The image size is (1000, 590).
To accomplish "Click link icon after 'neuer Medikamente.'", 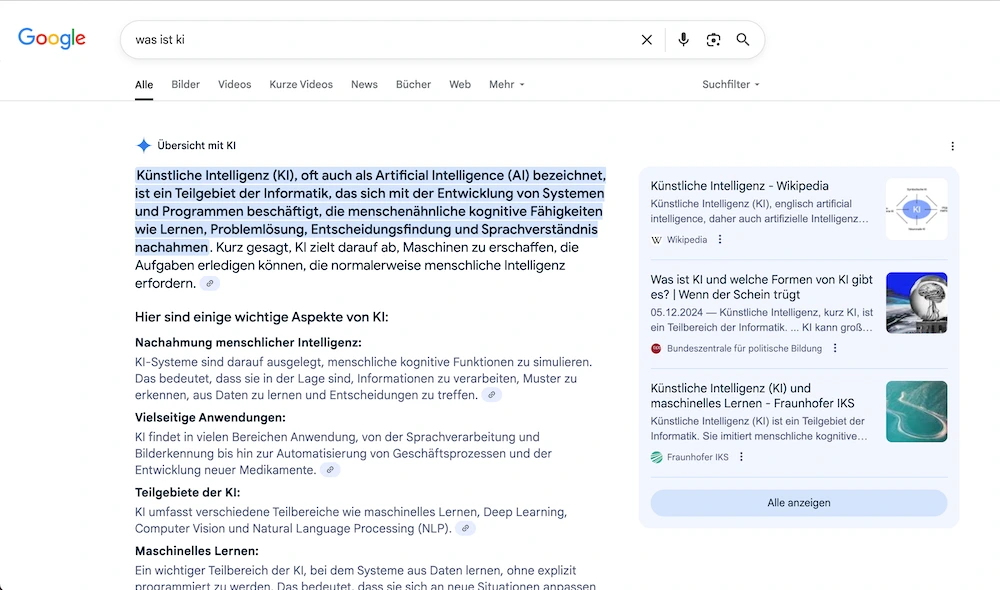I will [330, 470].
